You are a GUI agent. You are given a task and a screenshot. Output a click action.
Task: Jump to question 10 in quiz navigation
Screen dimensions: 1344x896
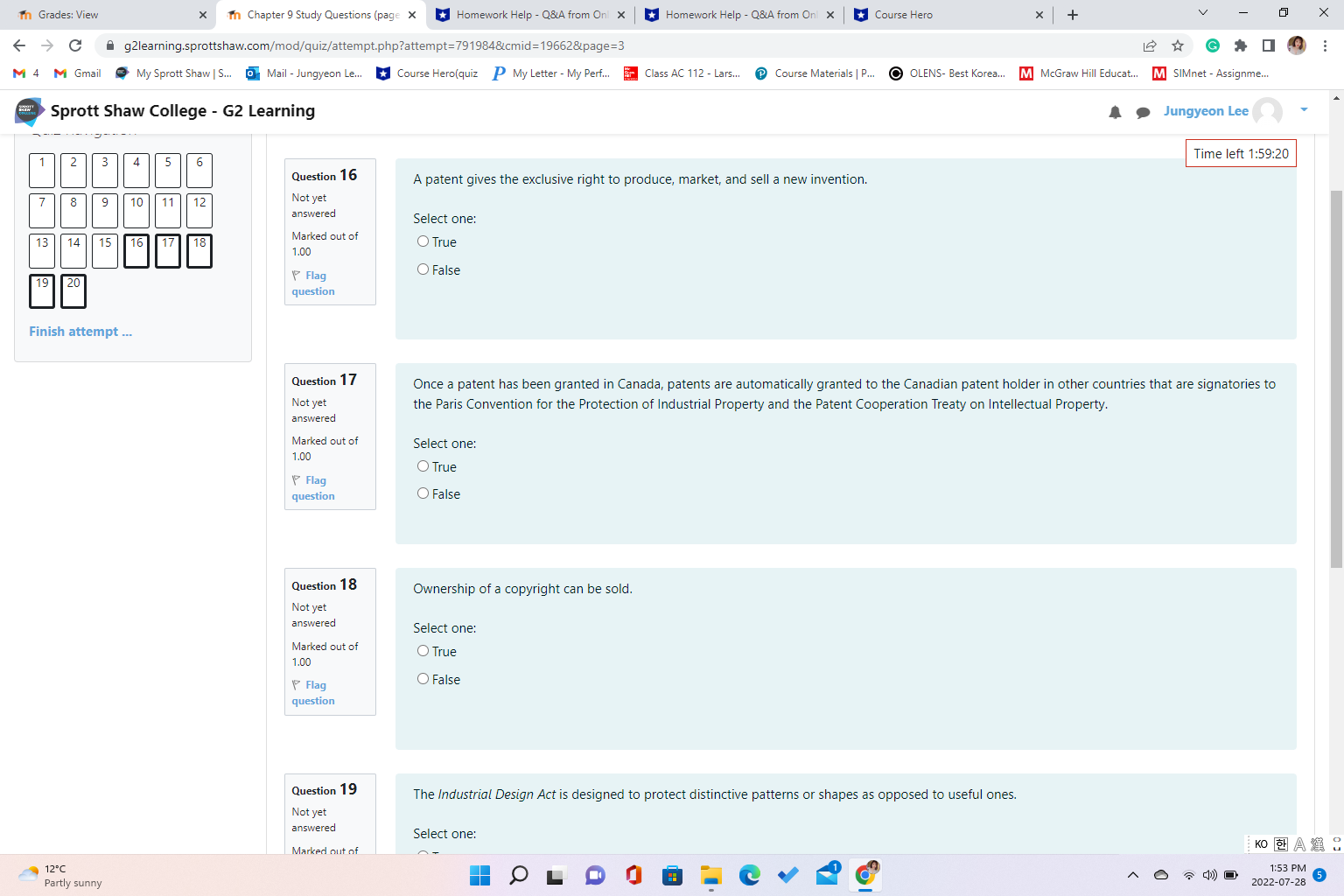click(x=136, y=211)
